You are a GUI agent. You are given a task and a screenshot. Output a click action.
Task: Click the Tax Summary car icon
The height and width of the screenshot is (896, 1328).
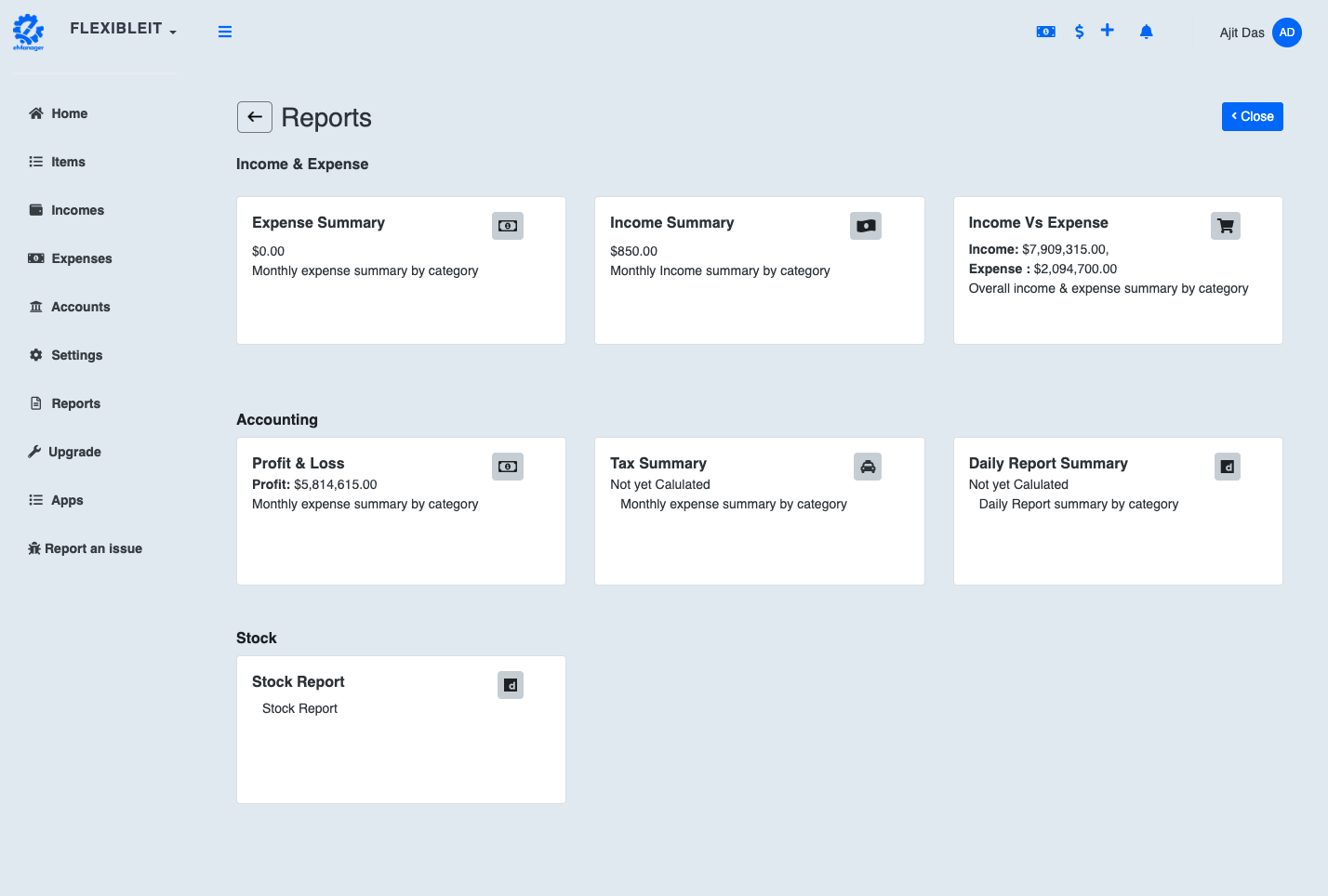(867, 467)
